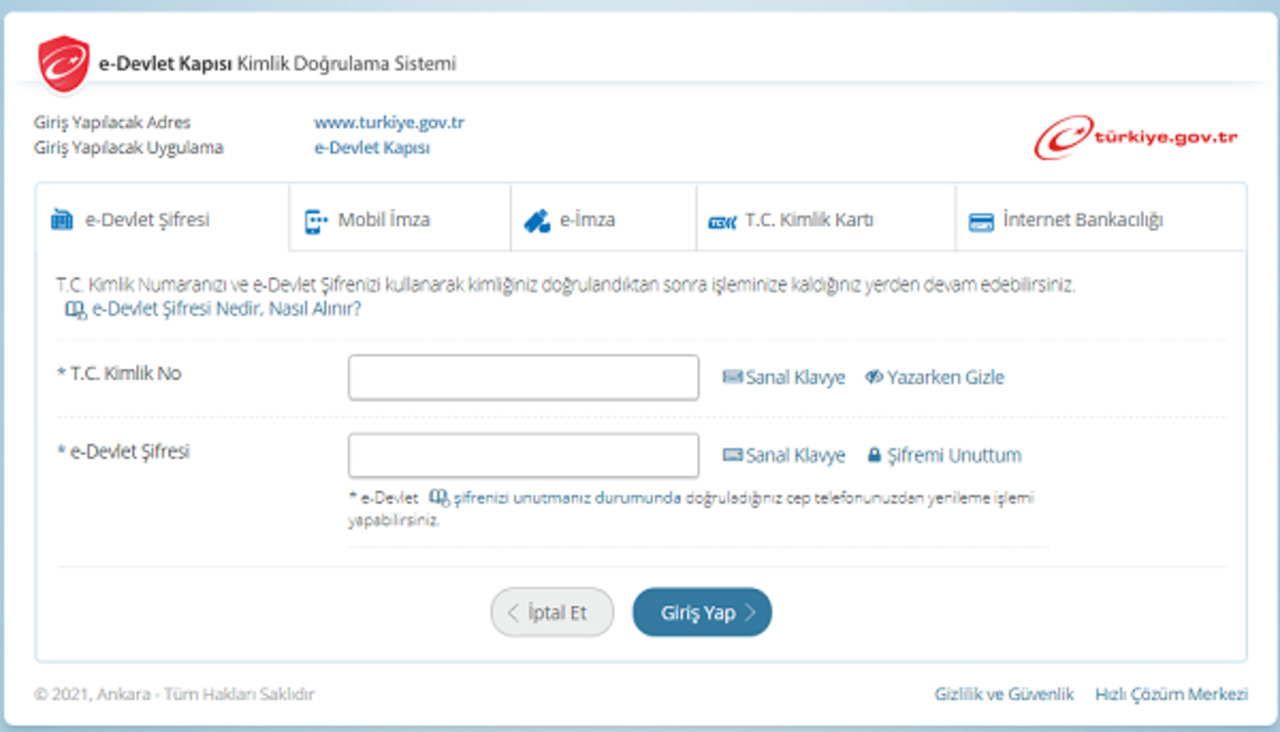Open the Gizlilik ve Güvenlik footer link
The image size is (1280, 732).
(x=1004, y=694)
